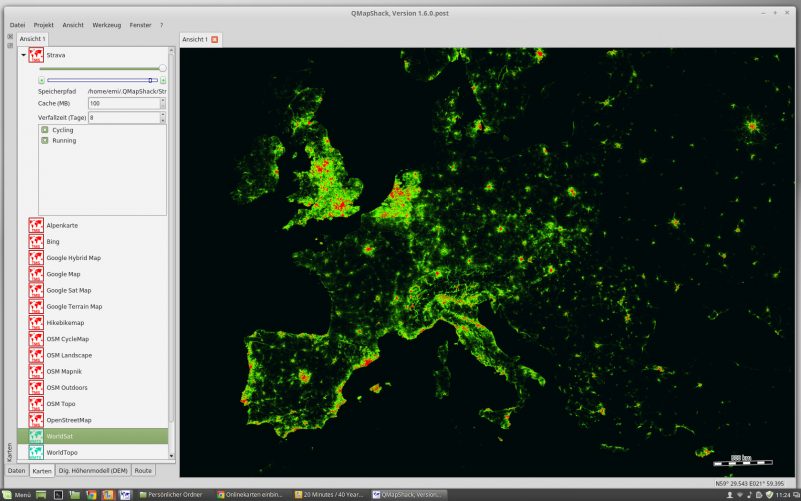The height and width of the screenshot is (501, 801).
Task: Collapse the Strava map entry
Action: [24, 56]
